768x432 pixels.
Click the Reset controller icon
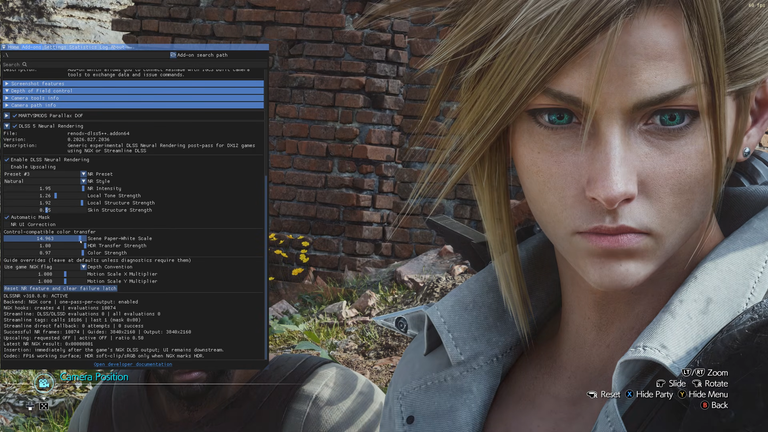point(592,394)
